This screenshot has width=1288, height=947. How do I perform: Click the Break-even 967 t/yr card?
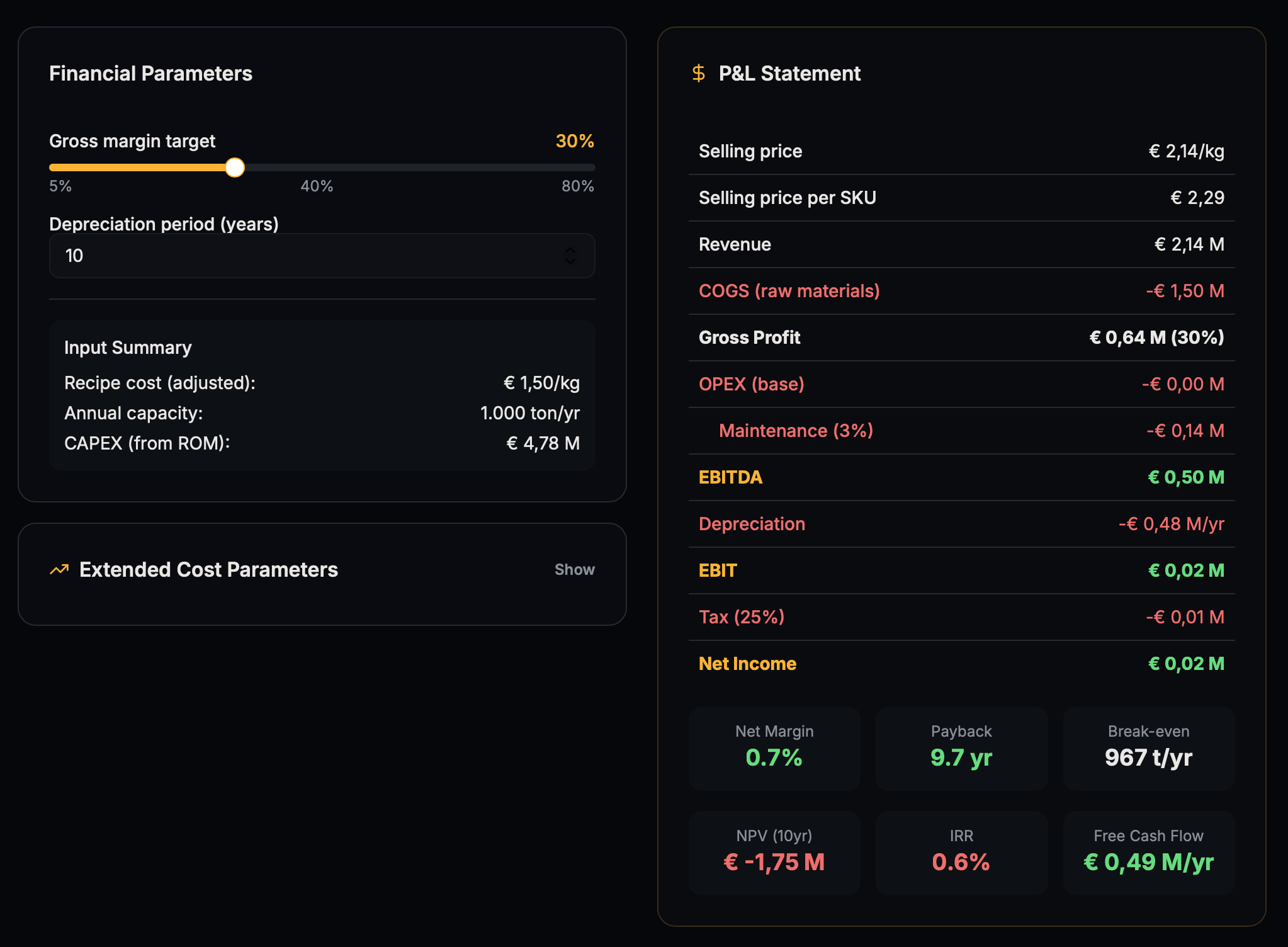[x=1148, y=747]
